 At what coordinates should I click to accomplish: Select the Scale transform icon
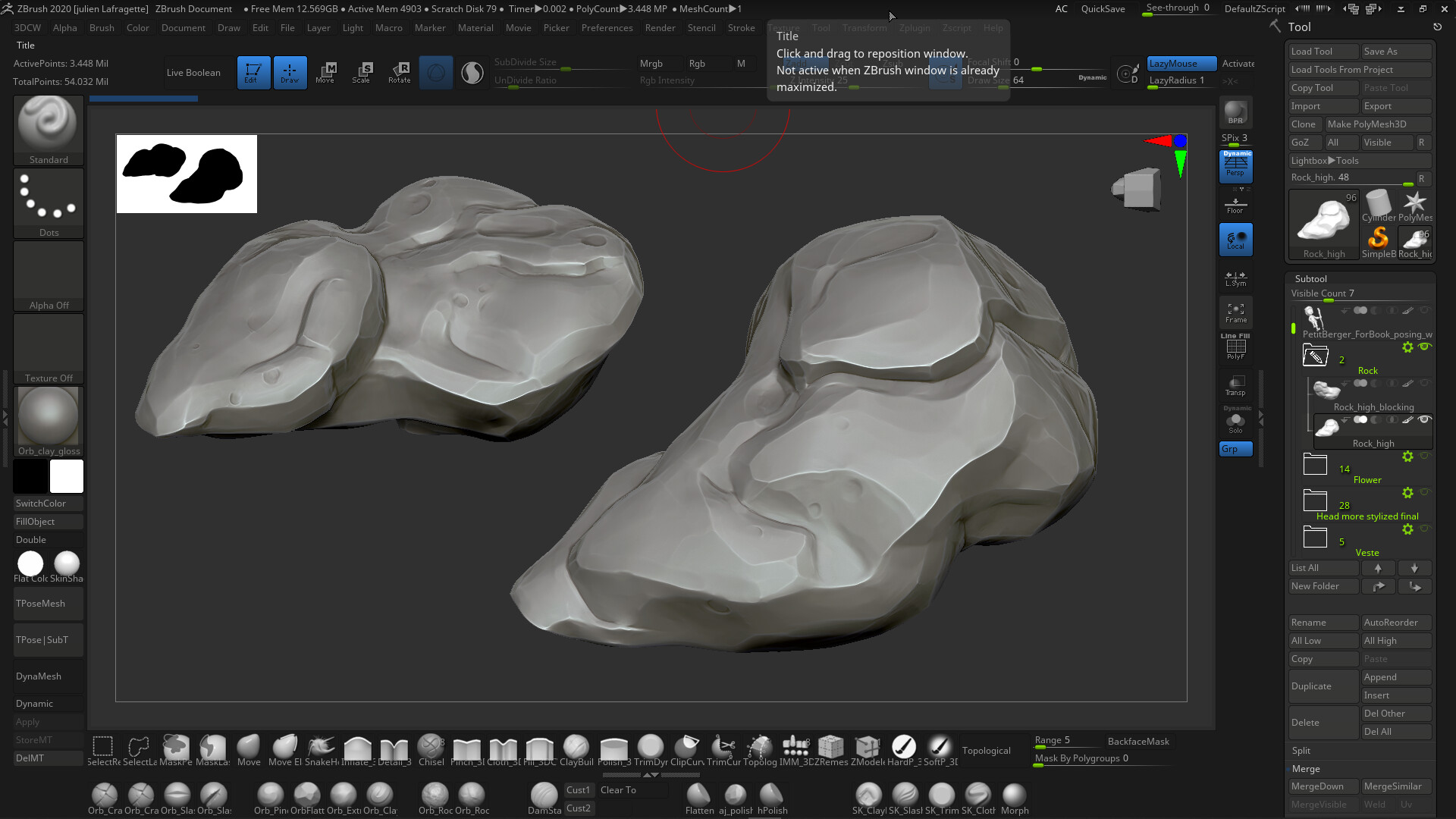tap(362, 73)
